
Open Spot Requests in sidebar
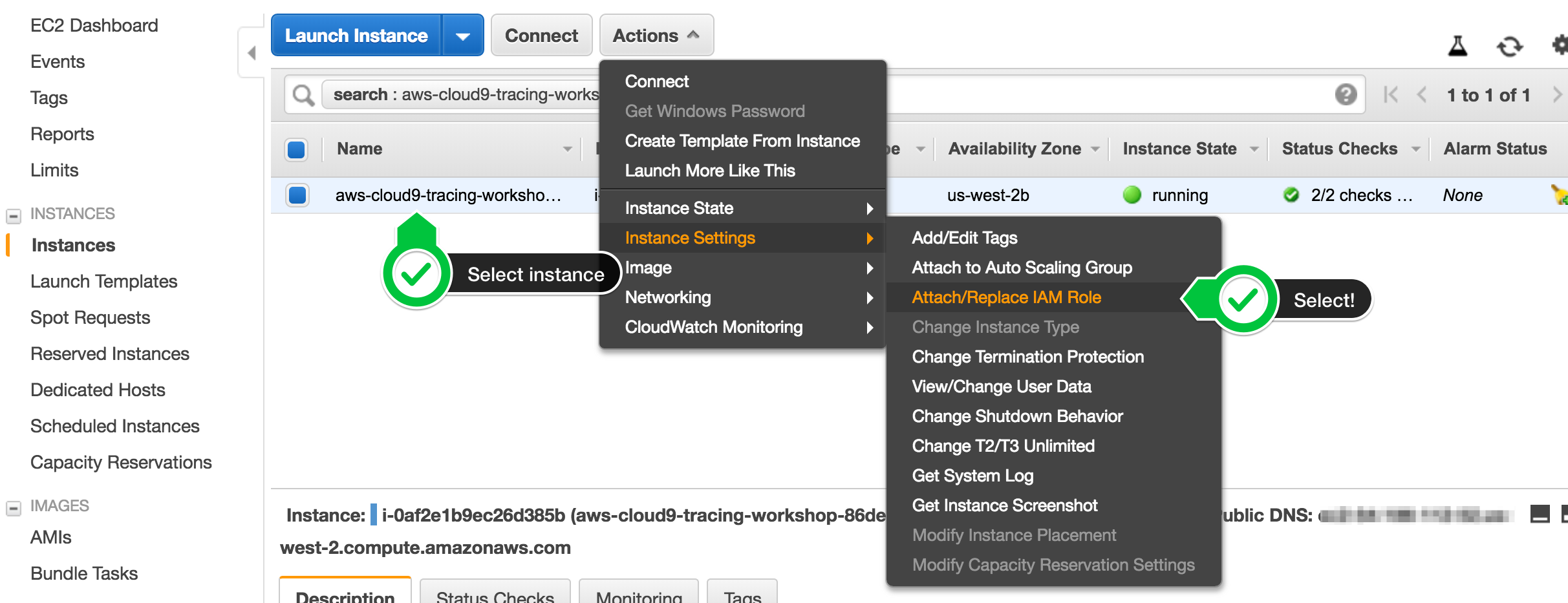pos(90,317)
